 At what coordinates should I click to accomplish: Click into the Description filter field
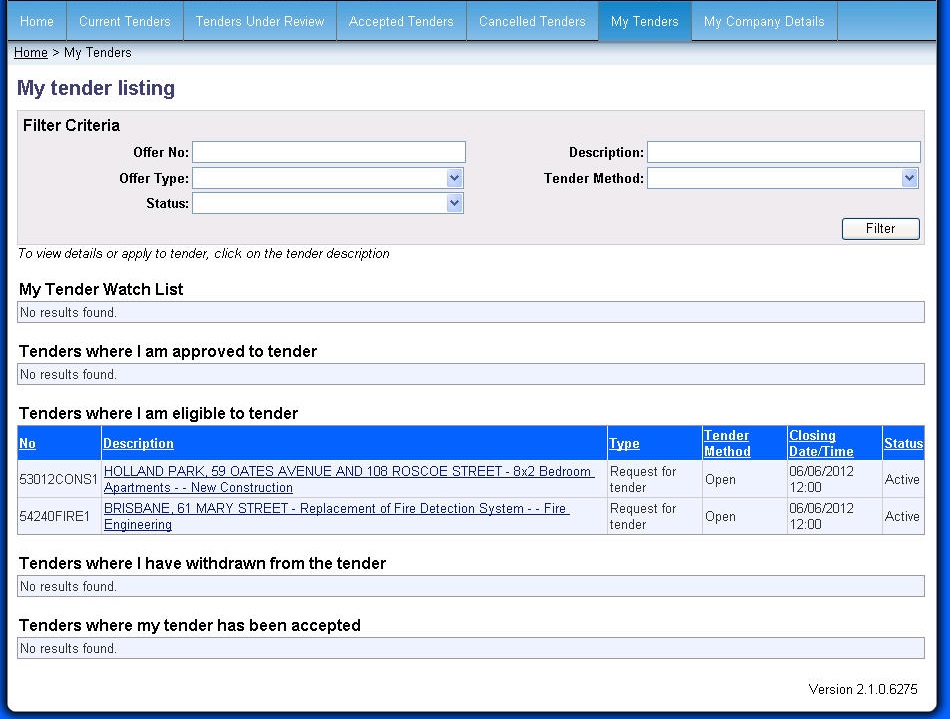(x=784, y=152)
